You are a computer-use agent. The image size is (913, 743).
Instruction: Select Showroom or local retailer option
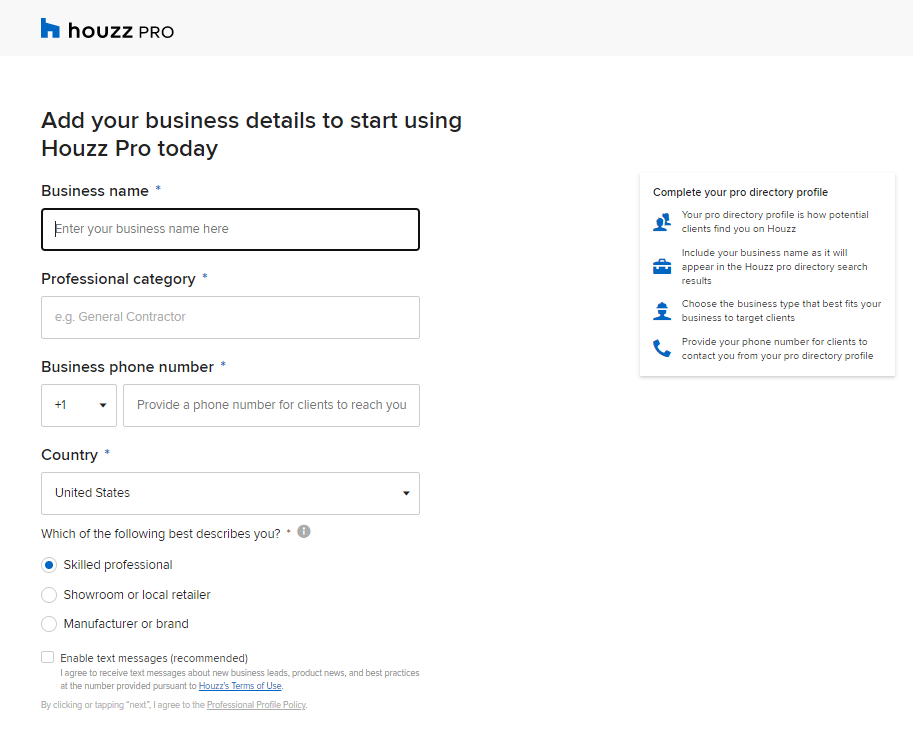(x=49, y=595)
